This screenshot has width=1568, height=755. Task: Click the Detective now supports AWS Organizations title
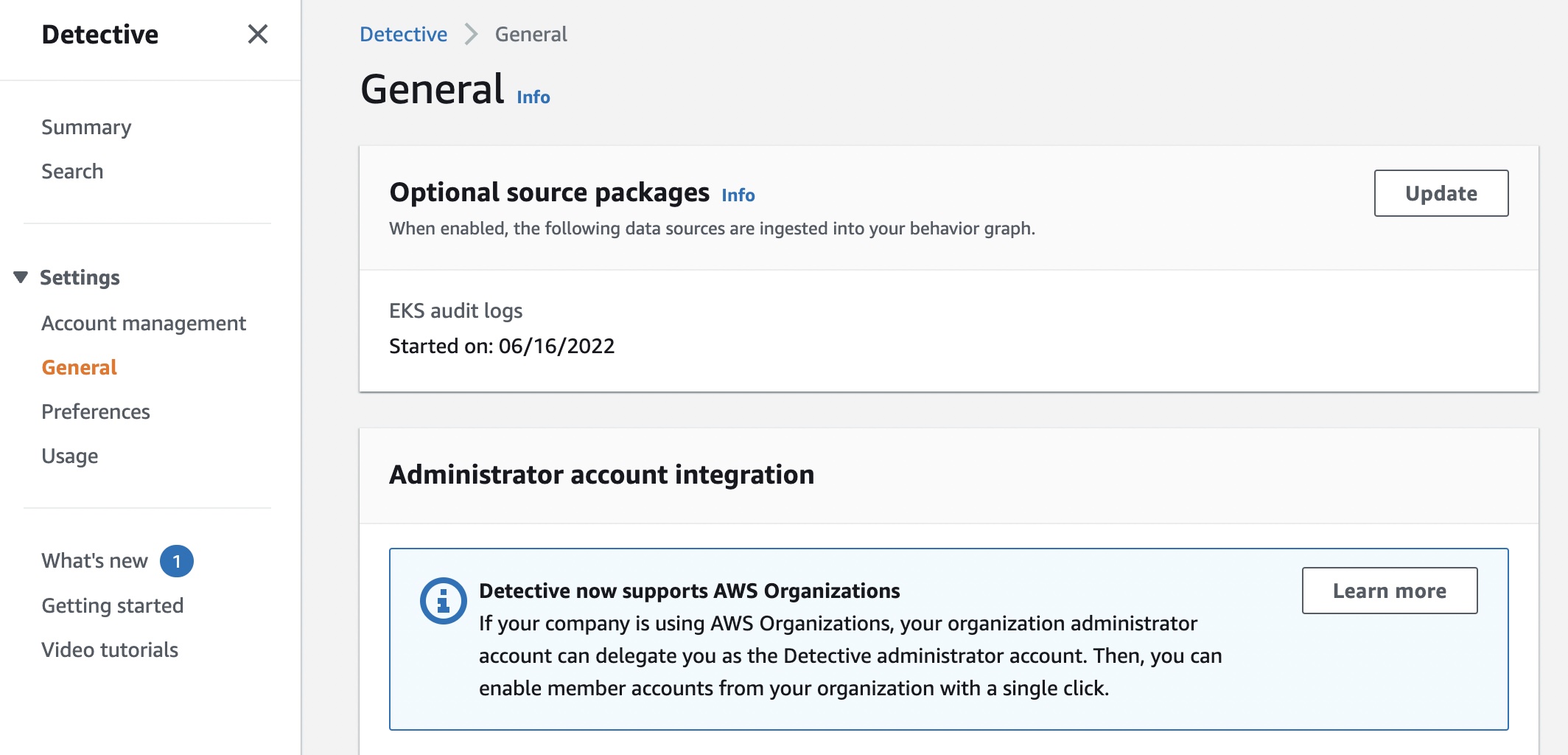pyautogui.click(x=689, y=591)
